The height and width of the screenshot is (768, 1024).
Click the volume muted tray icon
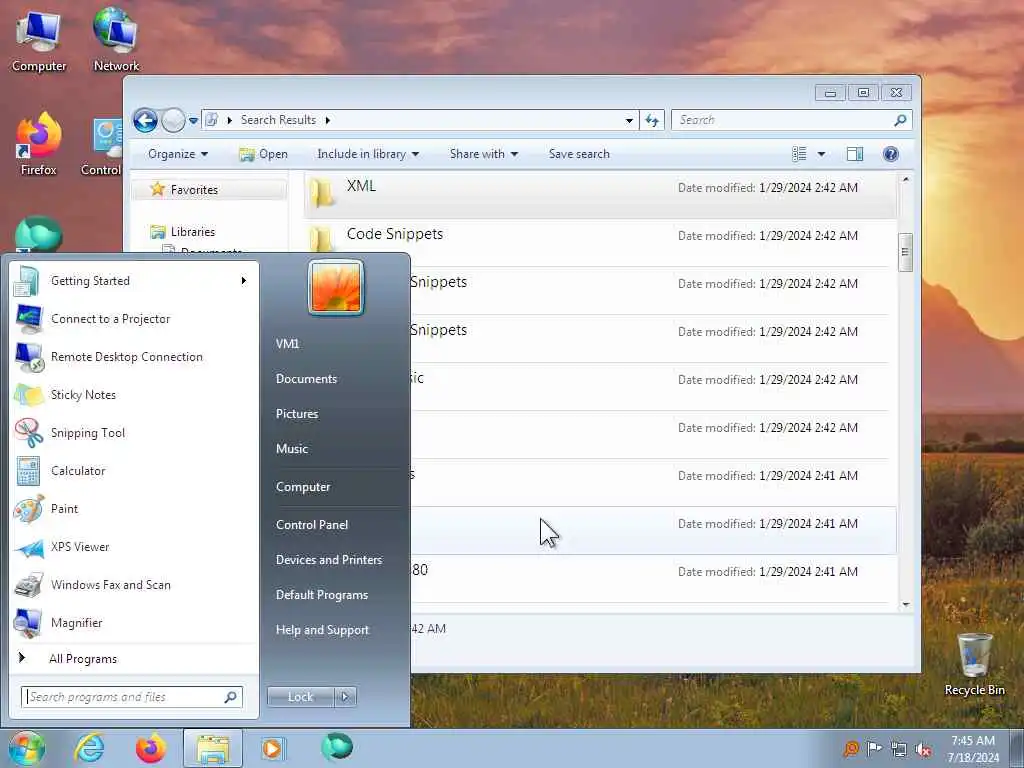tap(923, 749)
